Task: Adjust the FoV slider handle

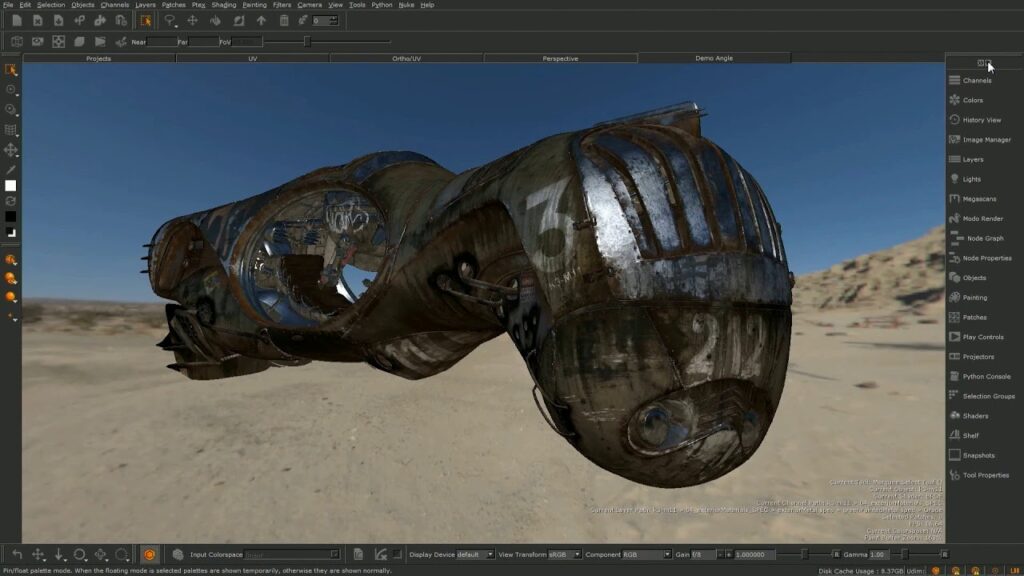Action: point(307,42)
